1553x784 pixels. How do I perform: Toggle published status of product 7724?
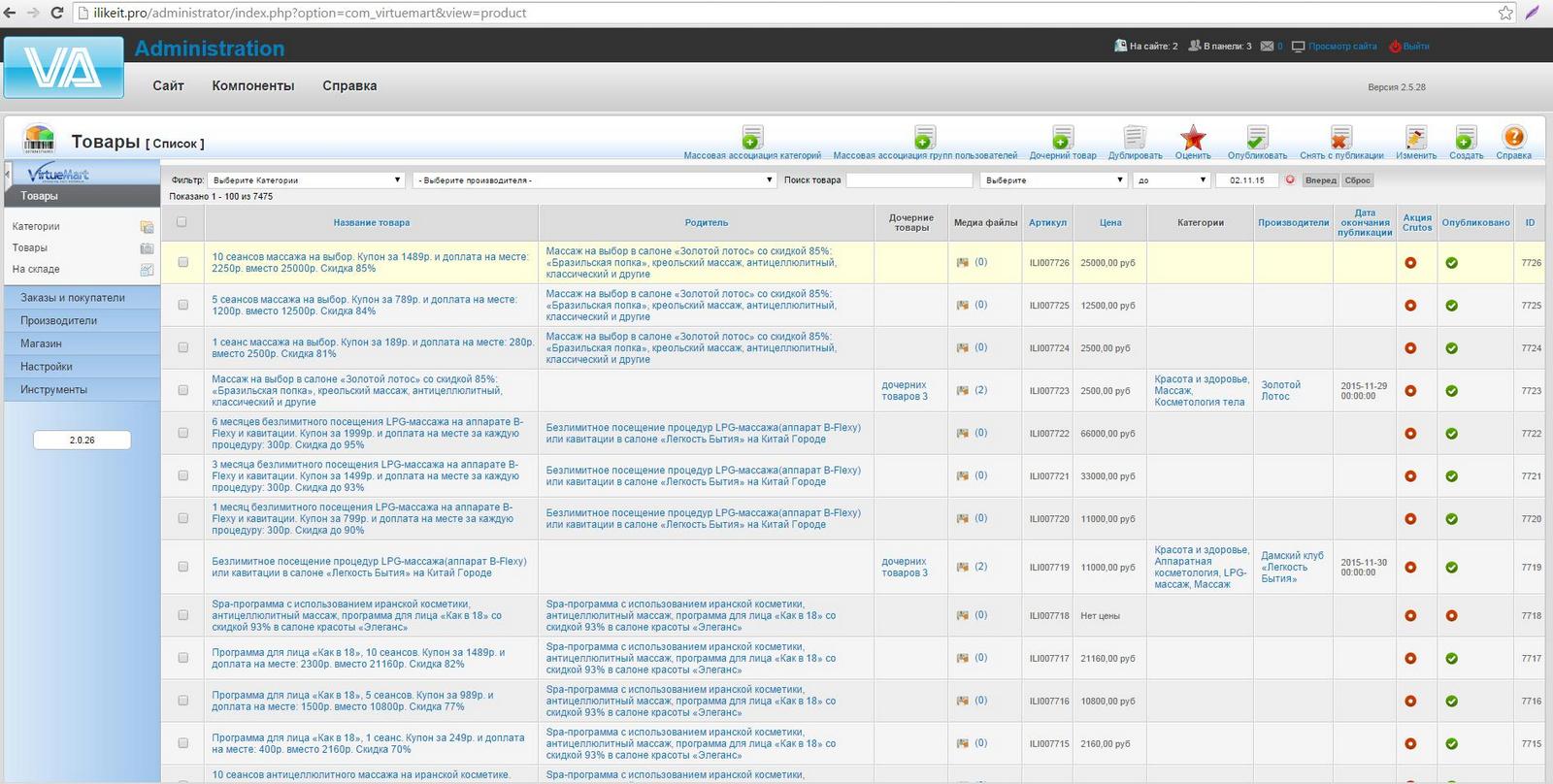click(1451, 348)
